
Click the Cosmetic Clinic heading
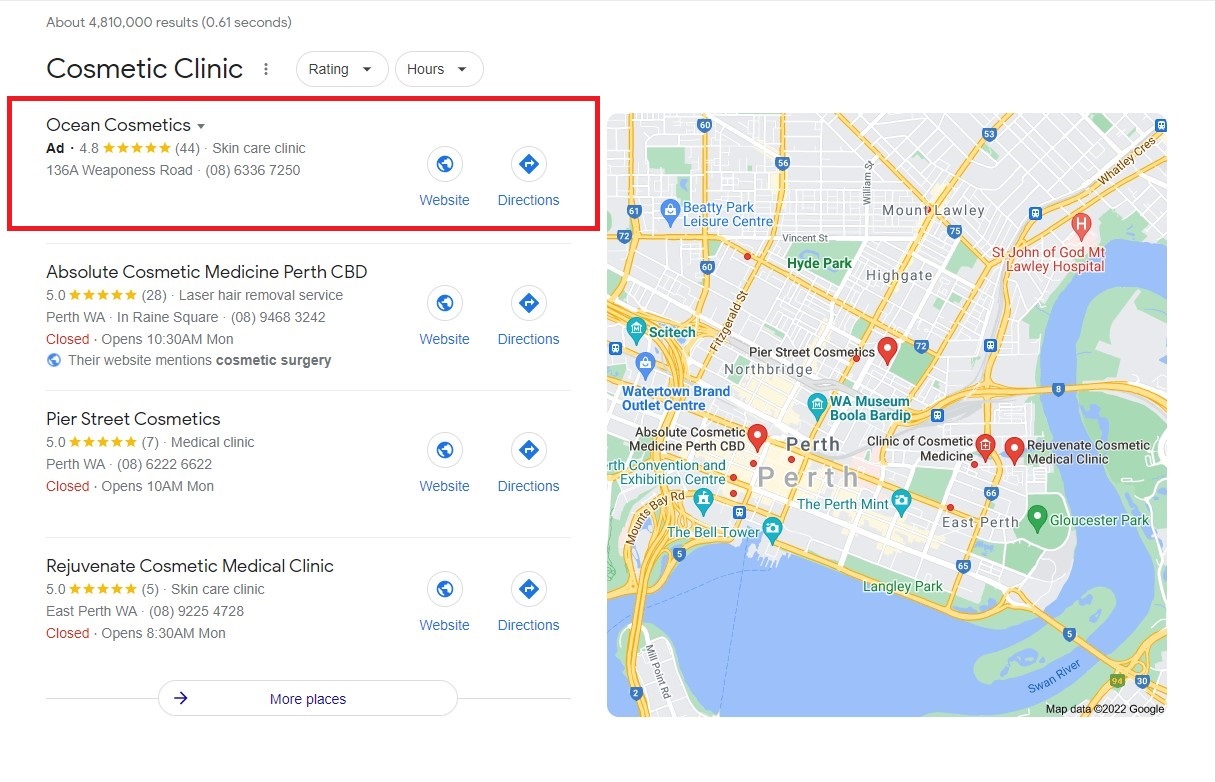click(145, 69)
